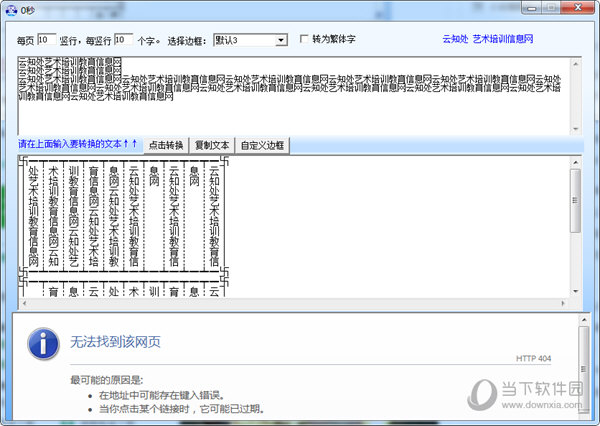Focus the 每竖行 characters input field

pyautogui.click(x=123, y=40)
